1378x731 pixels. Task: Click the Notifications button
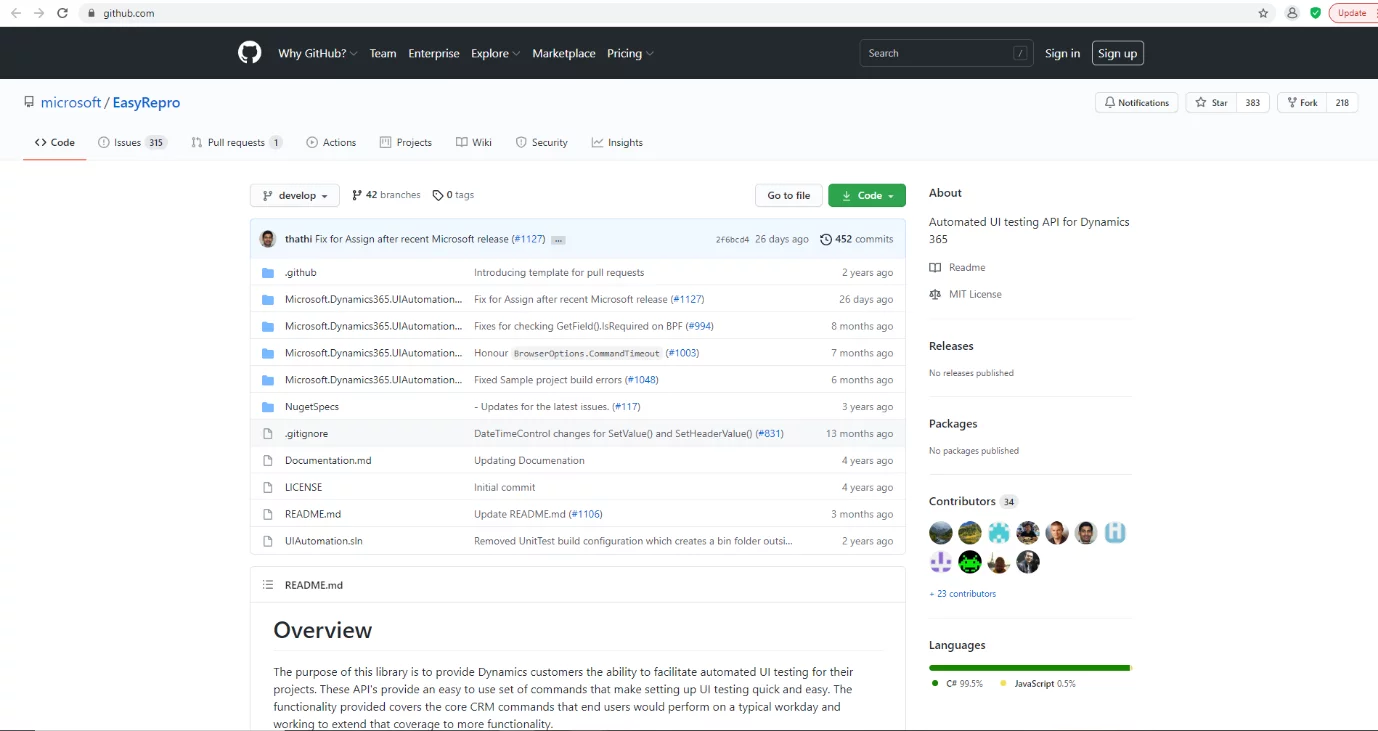pos(1137,103)
